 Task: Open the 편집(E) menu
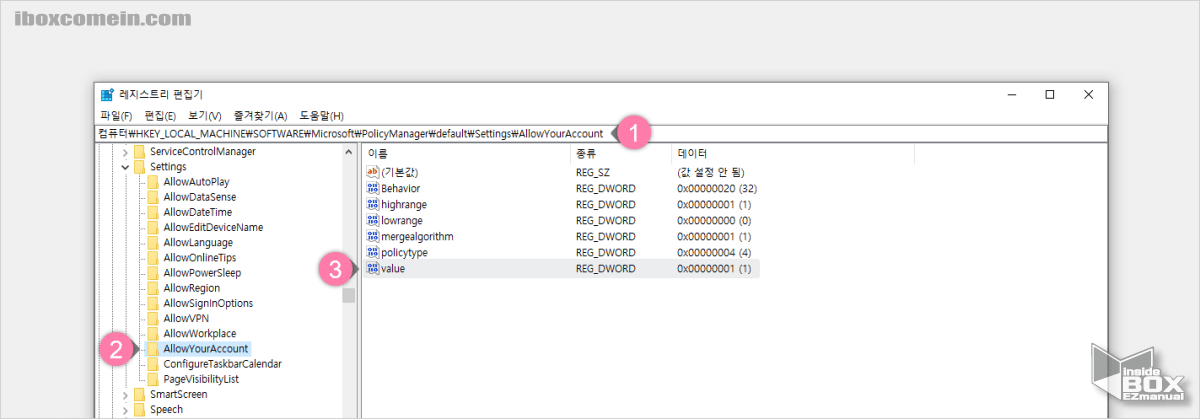tap(161, 116)
